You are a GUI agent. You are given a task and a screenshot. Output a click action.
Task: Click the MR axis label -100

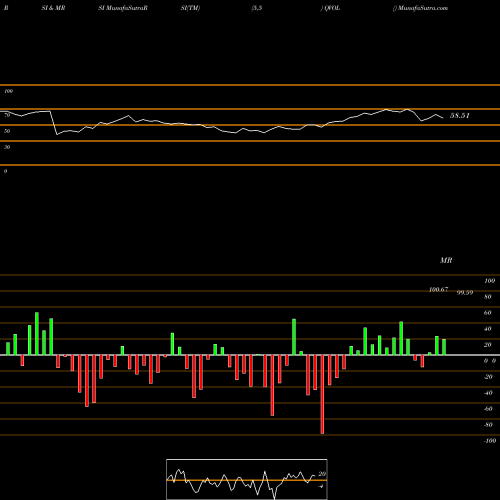coord(490,441)
